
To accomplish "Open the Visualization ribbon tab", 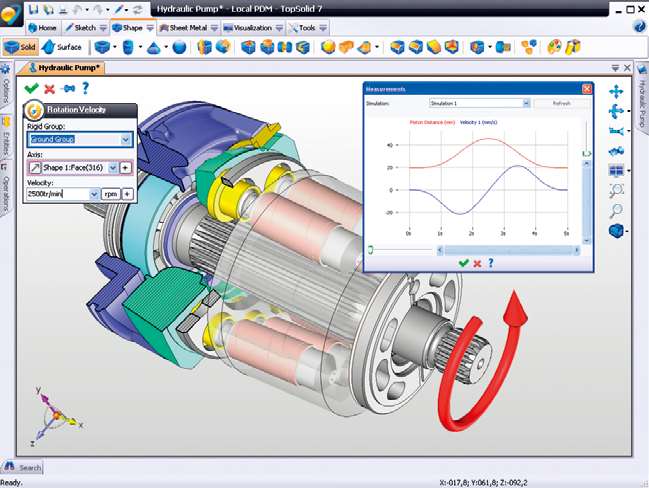I will tap(247, 27).
